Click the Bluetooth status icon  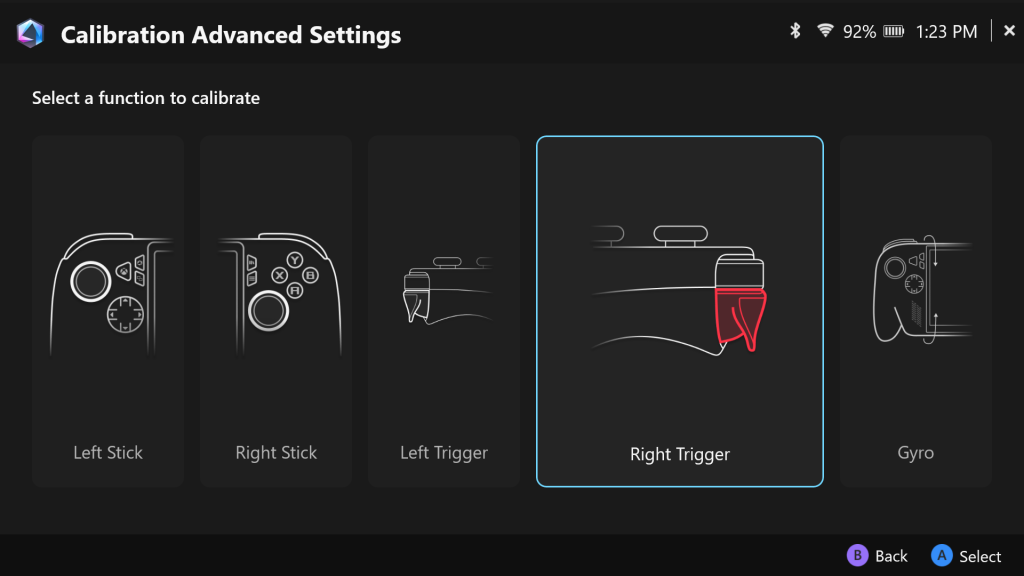click(x=796, y=31)
